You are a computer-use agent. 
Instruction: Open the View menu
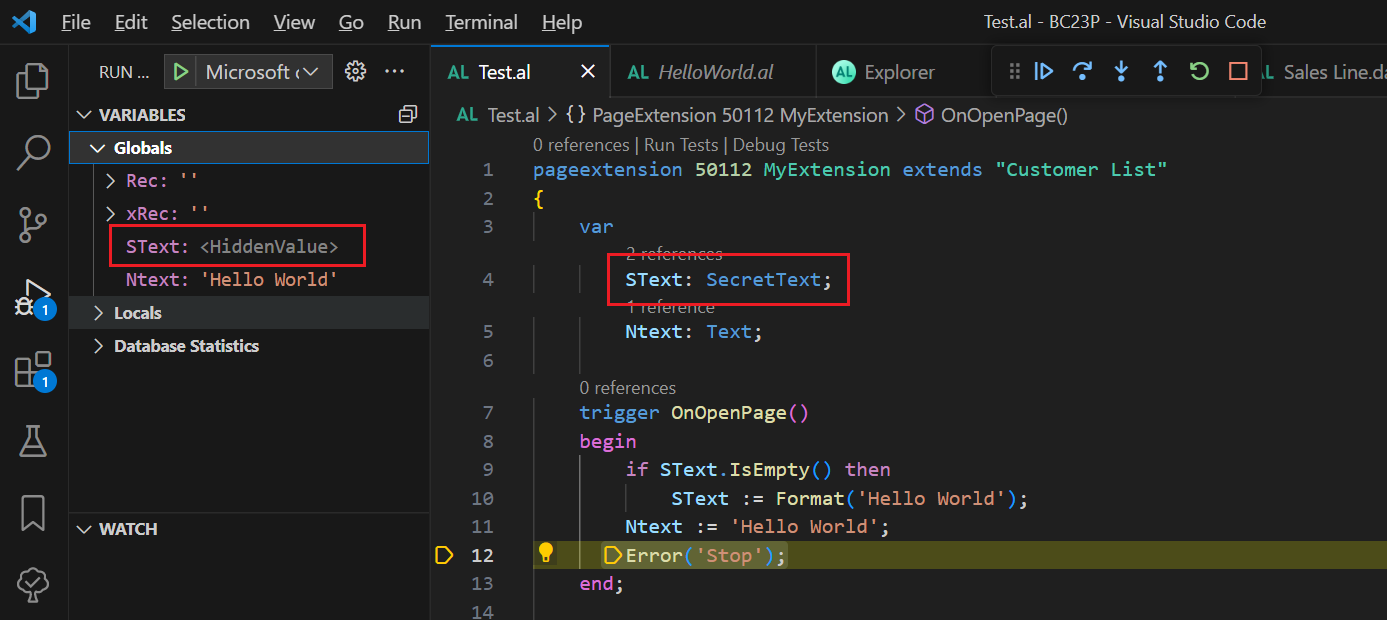(294, 22)
